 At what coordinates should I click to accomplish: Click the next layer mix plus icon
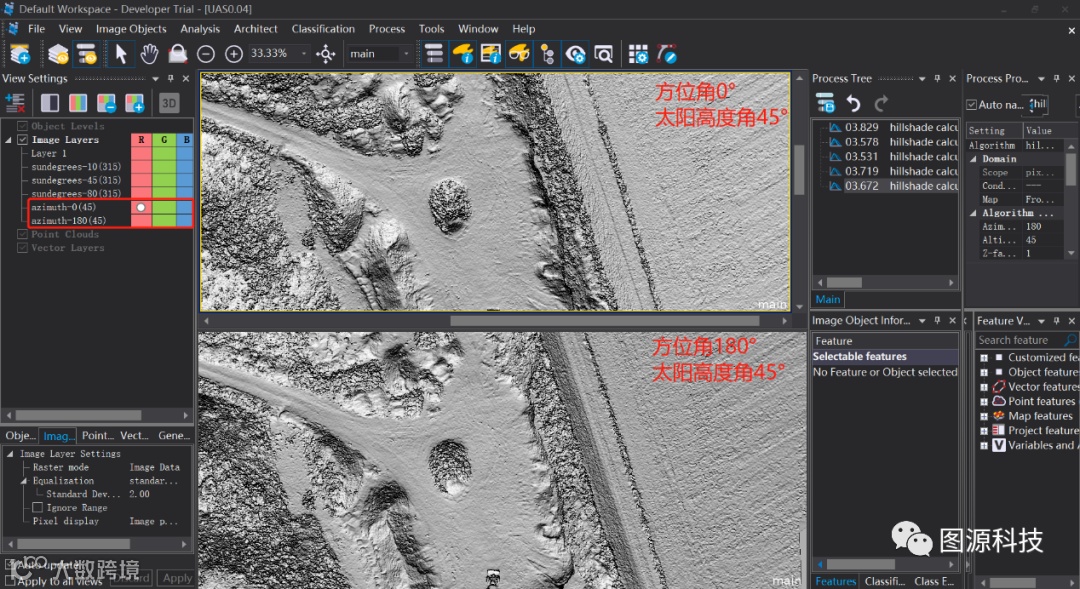click(x=134, y=103)
